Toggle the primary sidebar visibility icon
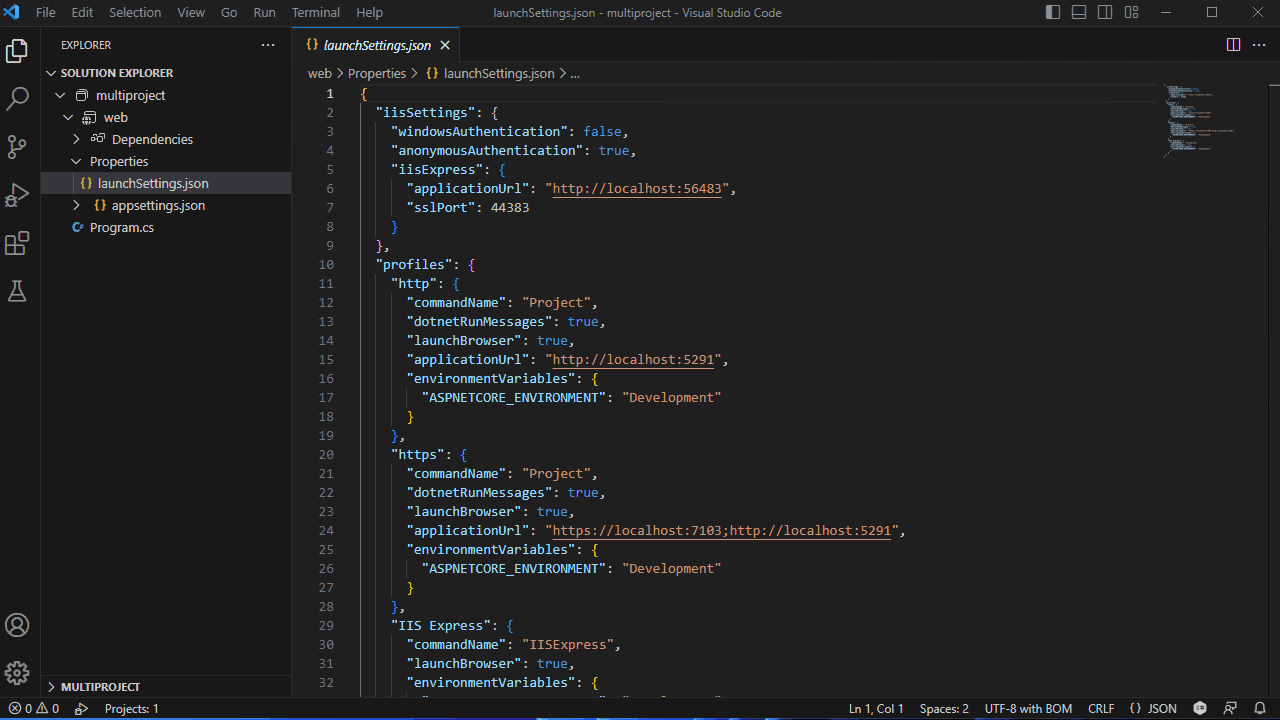The image size is (1280, 720). [1051, 12]
